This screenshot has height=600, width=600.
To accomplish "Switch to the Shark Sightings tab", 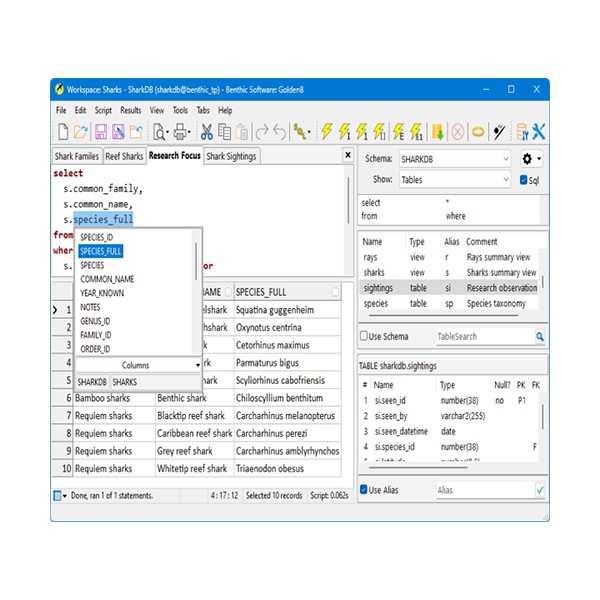I will tap(232, 156).
